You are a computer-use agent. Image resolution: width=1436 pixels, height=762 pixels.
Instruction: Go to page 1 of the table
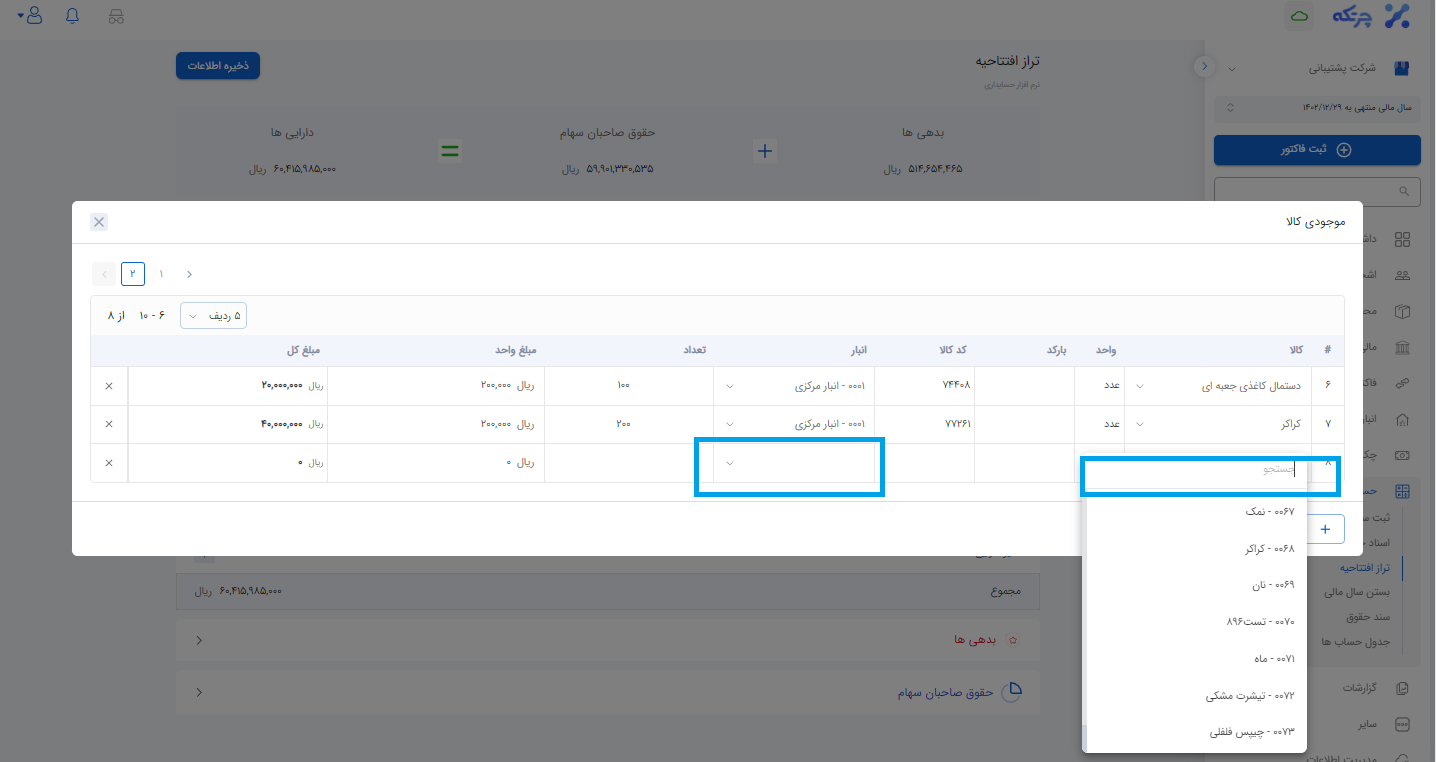click(x=161, y=274)
